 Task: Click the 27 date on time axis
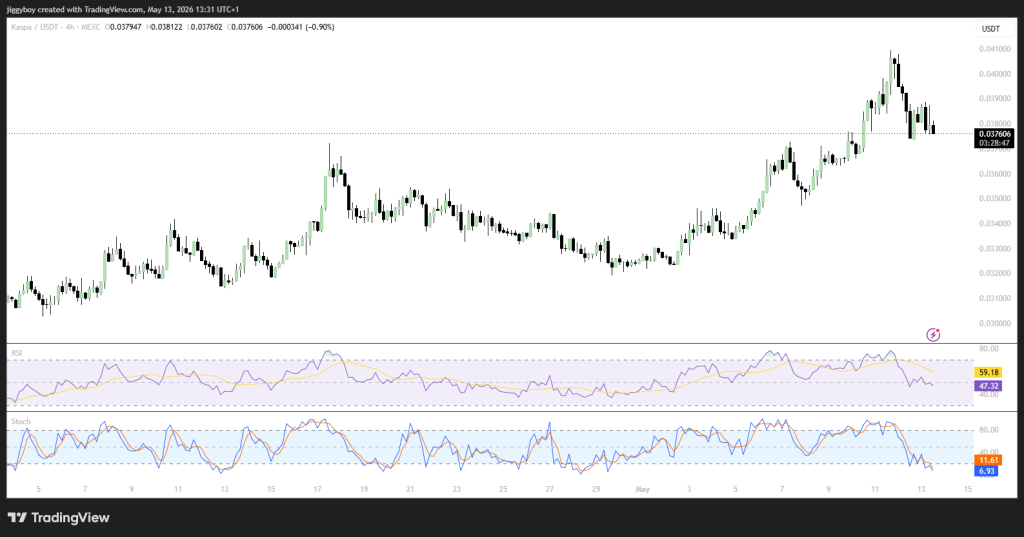point(549,489)
